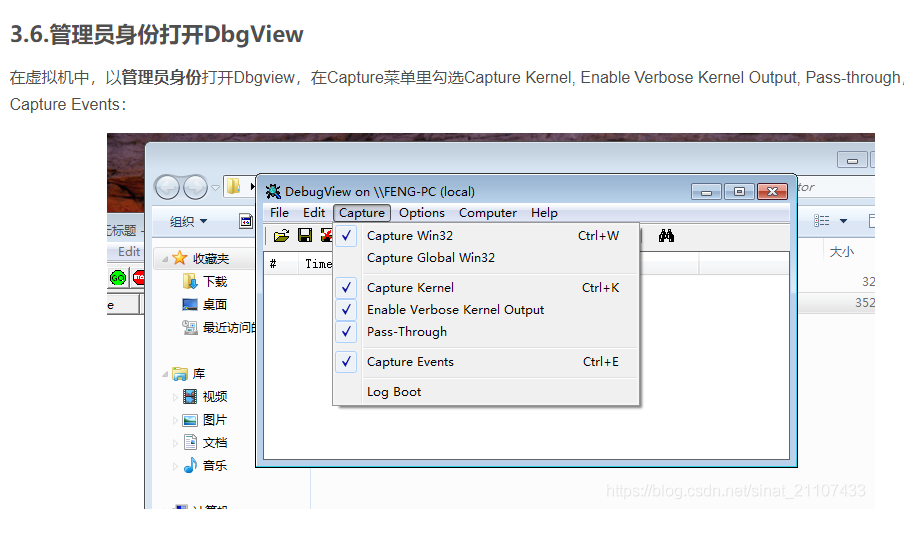Click the 库 Libraries label
The height and width of the screenshot is (536, 904).
coord(198,374)
